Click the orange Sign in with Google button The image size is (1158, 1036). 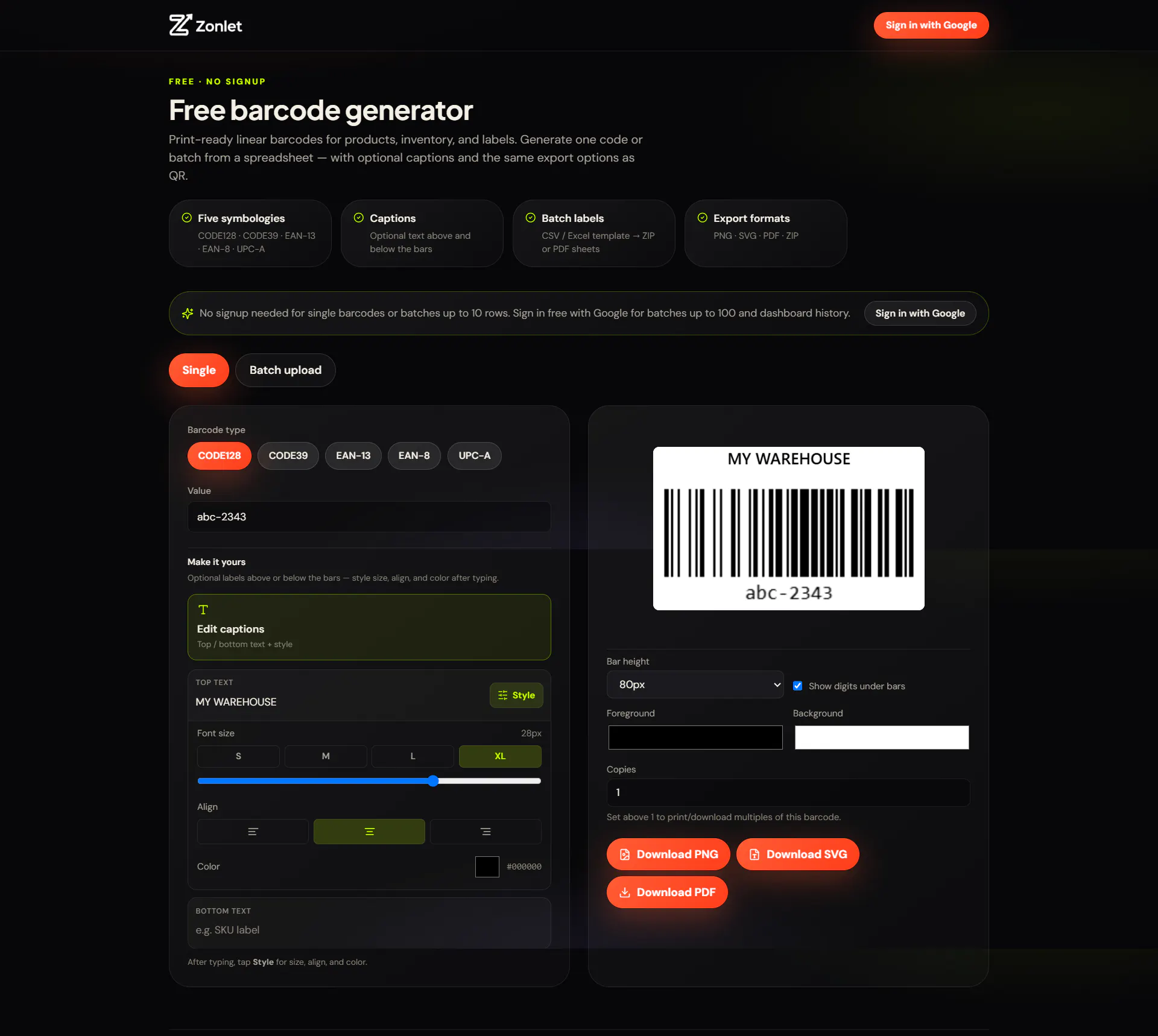click(x=931, y=25)
